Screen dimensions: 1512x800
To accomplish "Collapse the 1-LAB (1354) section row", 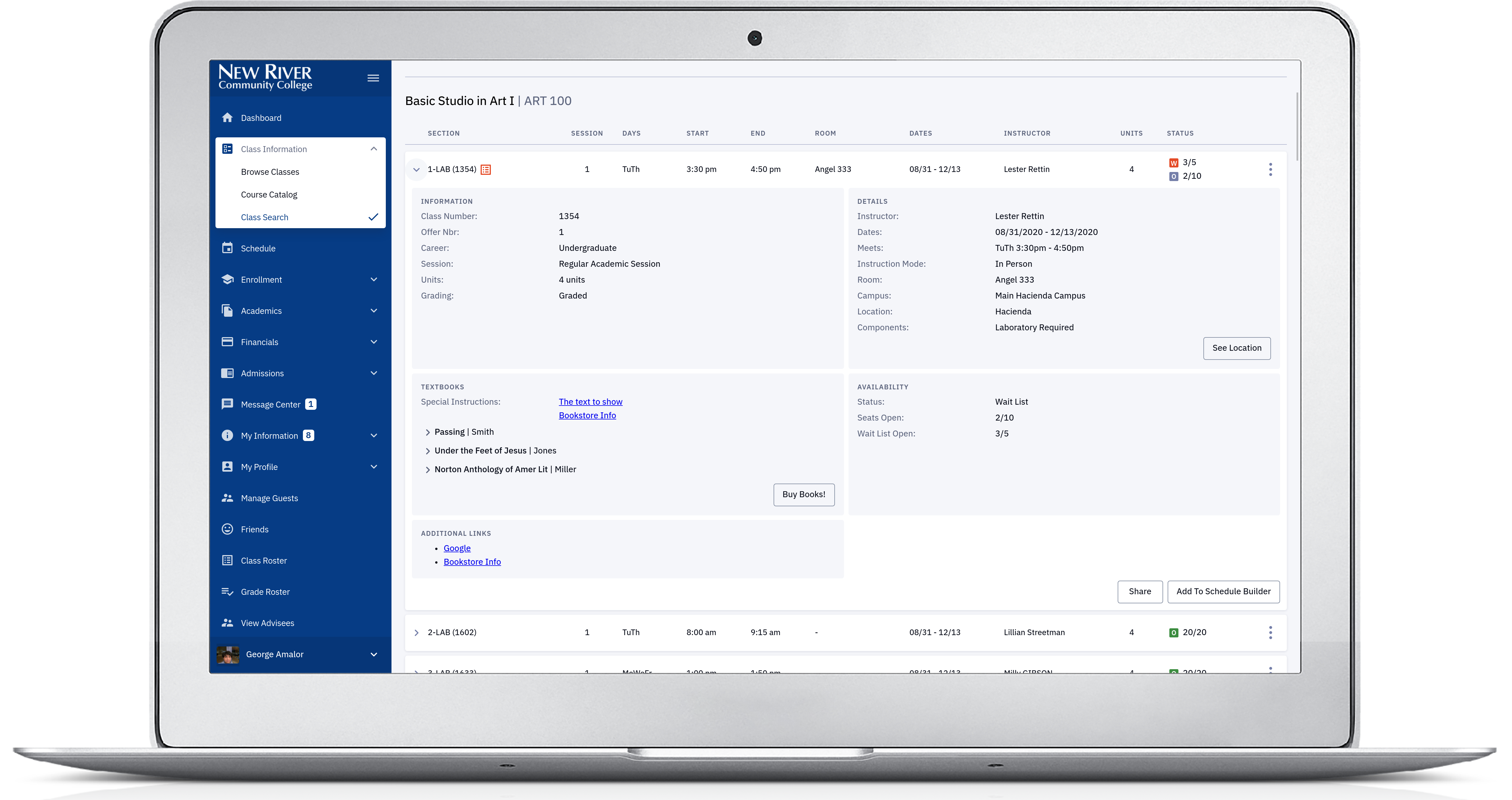I will [x=416, y=170].
